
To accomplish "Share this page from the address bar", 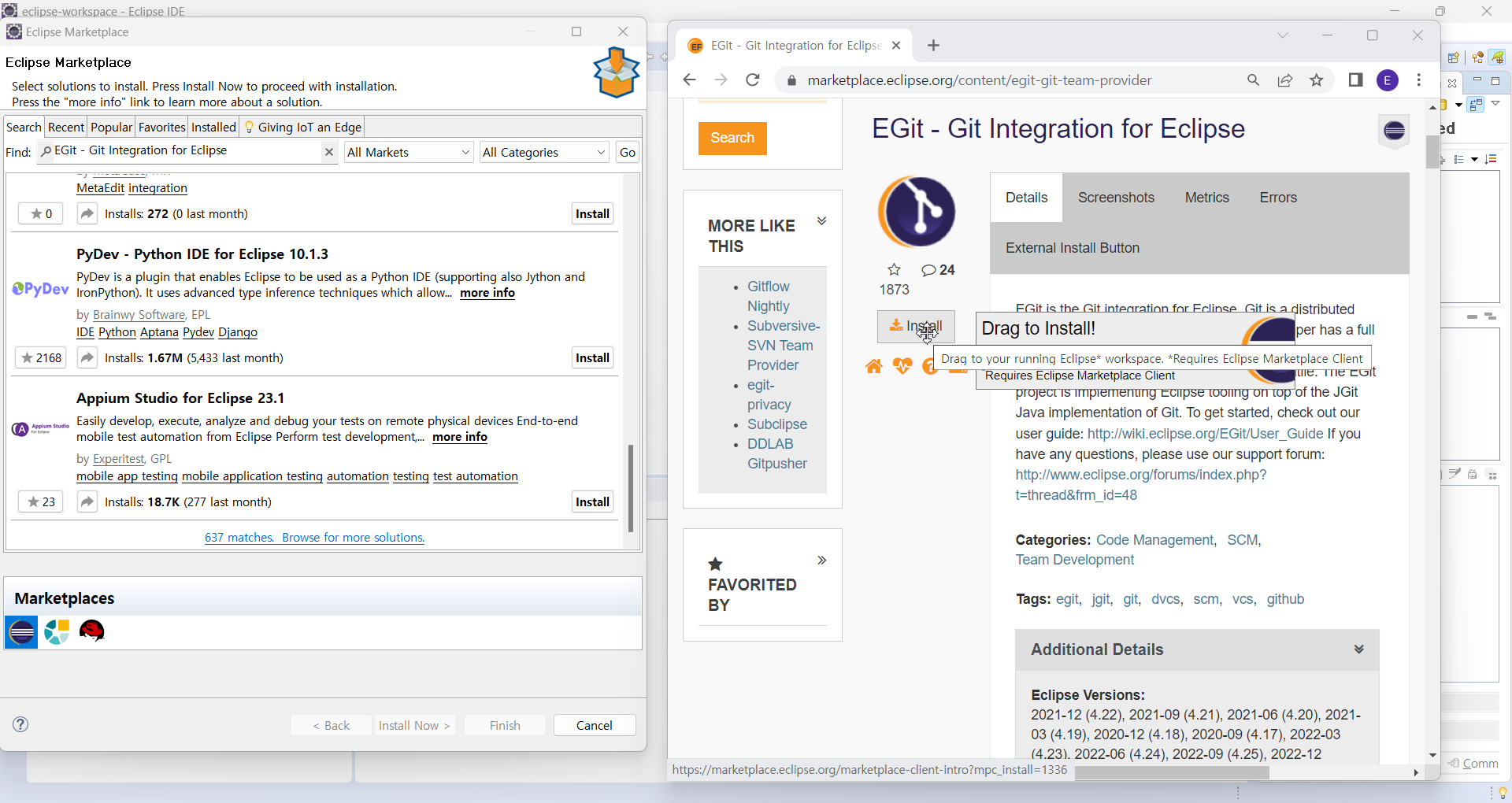I will point(1285,80).
